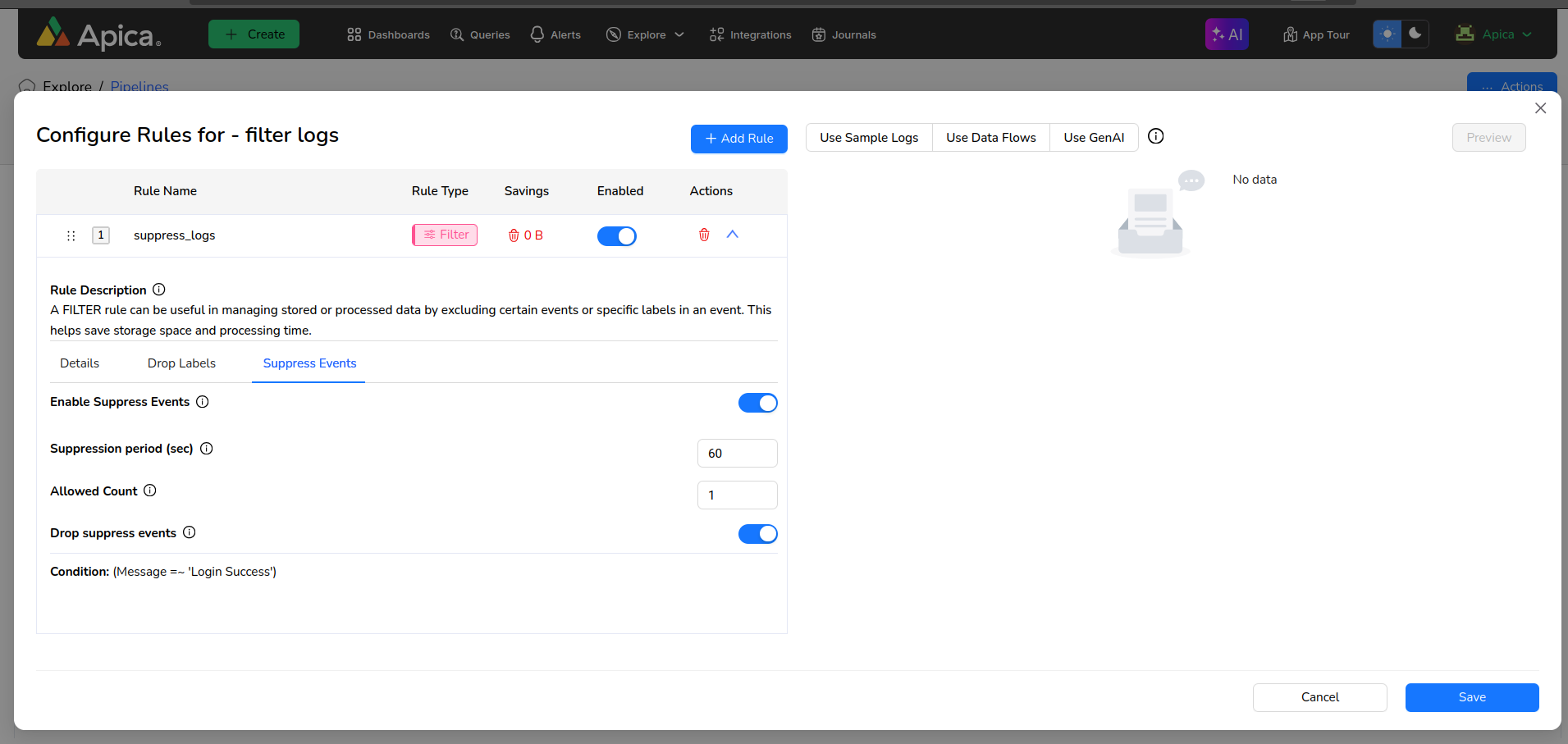Click the drag handle for suppress_logs rule
This screenshot has width=1568, height=744.
(71, 236)
